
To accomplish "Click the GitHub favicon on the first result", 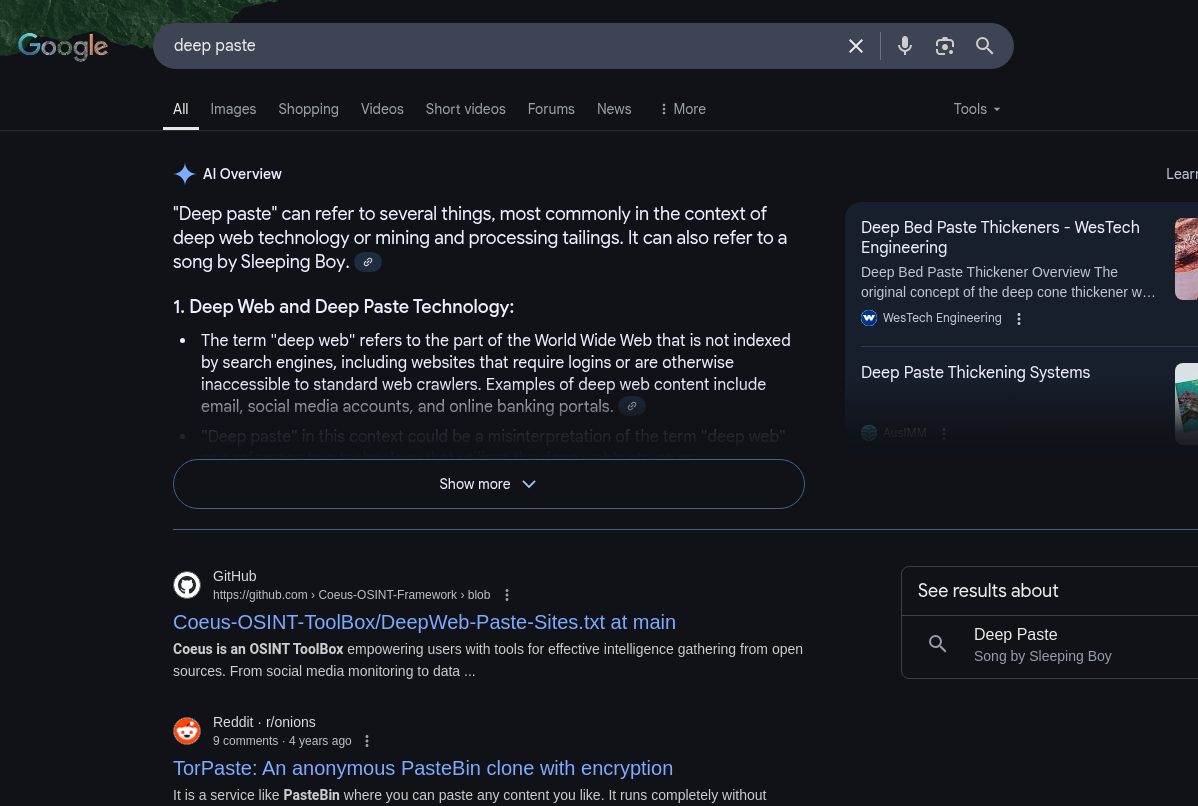I will point(187,585).
